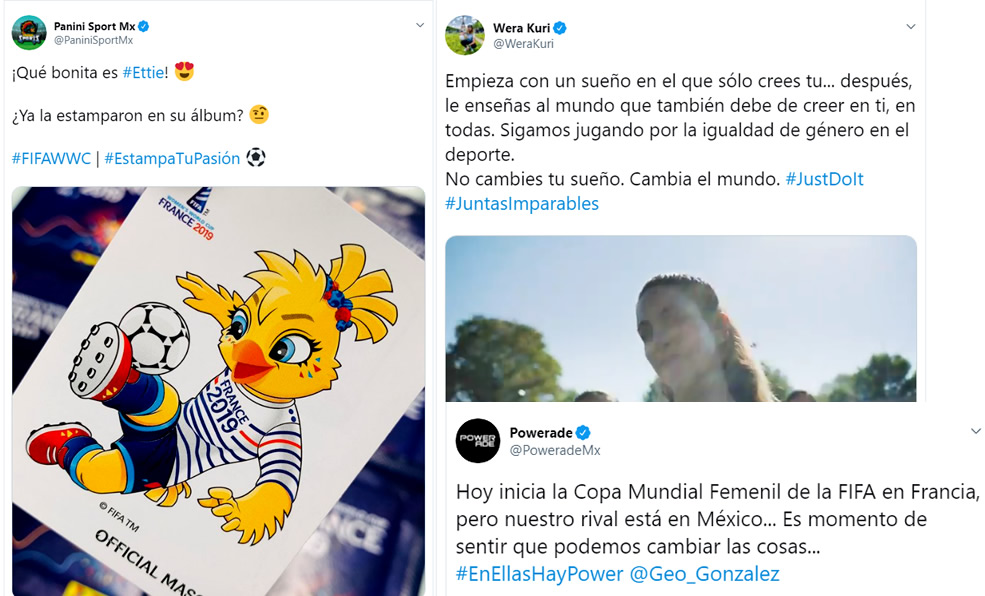Open the #EnEllasHayPower hashtag

tap(540, 573)
